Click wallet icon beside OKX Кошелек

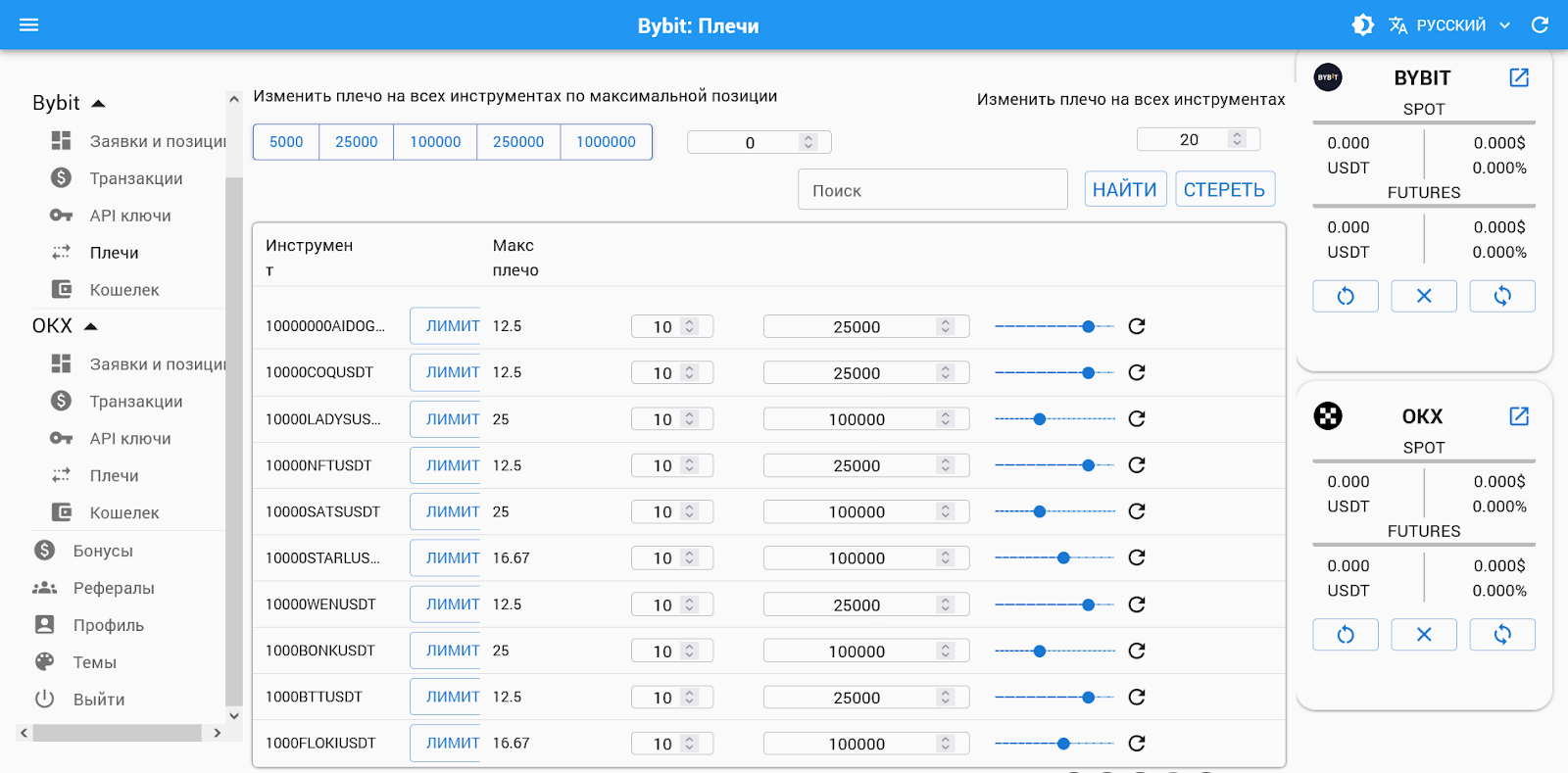coord(61,512)
